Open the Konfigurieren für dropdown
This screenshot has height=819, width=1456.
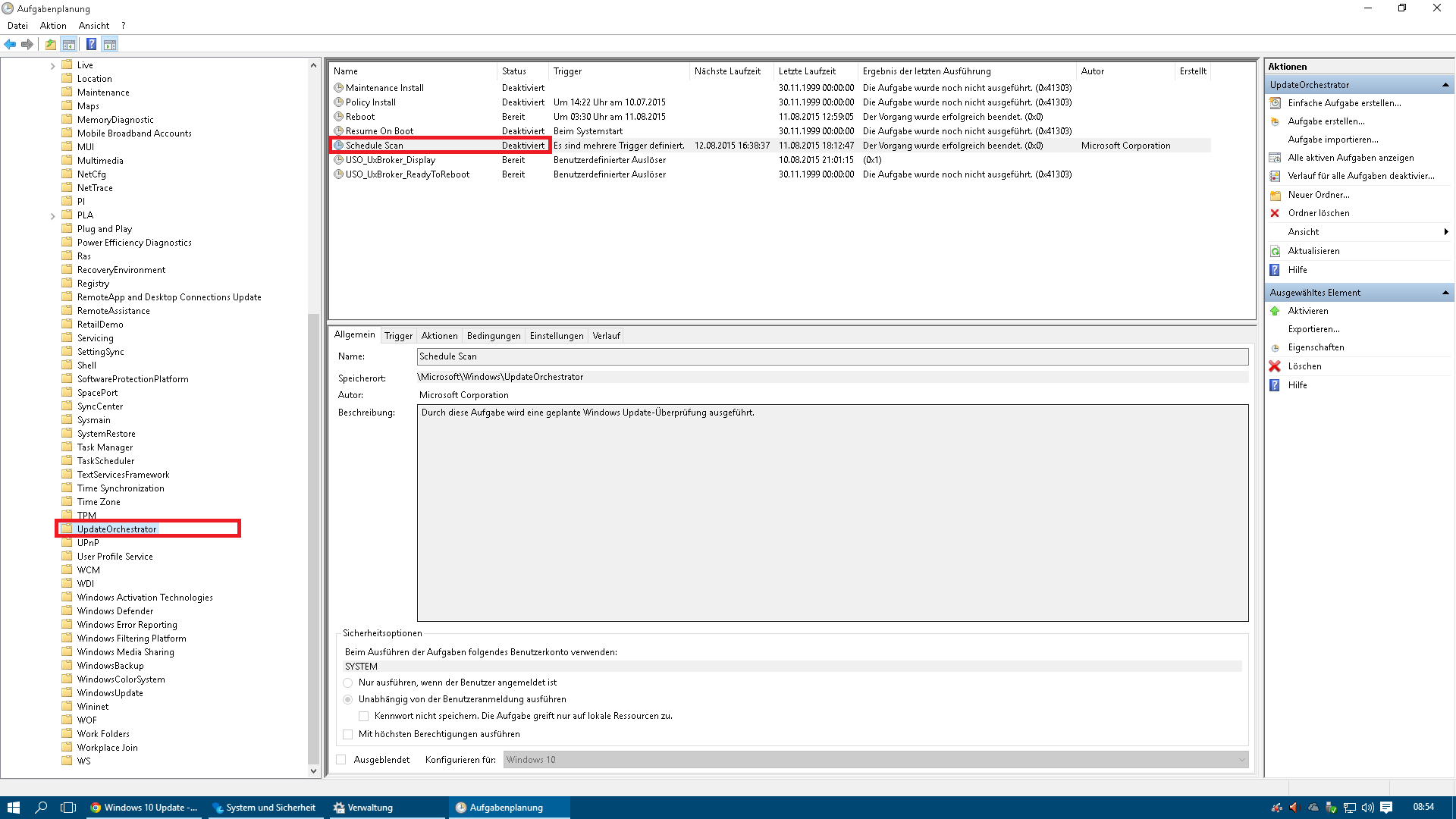pos(1241,760)
